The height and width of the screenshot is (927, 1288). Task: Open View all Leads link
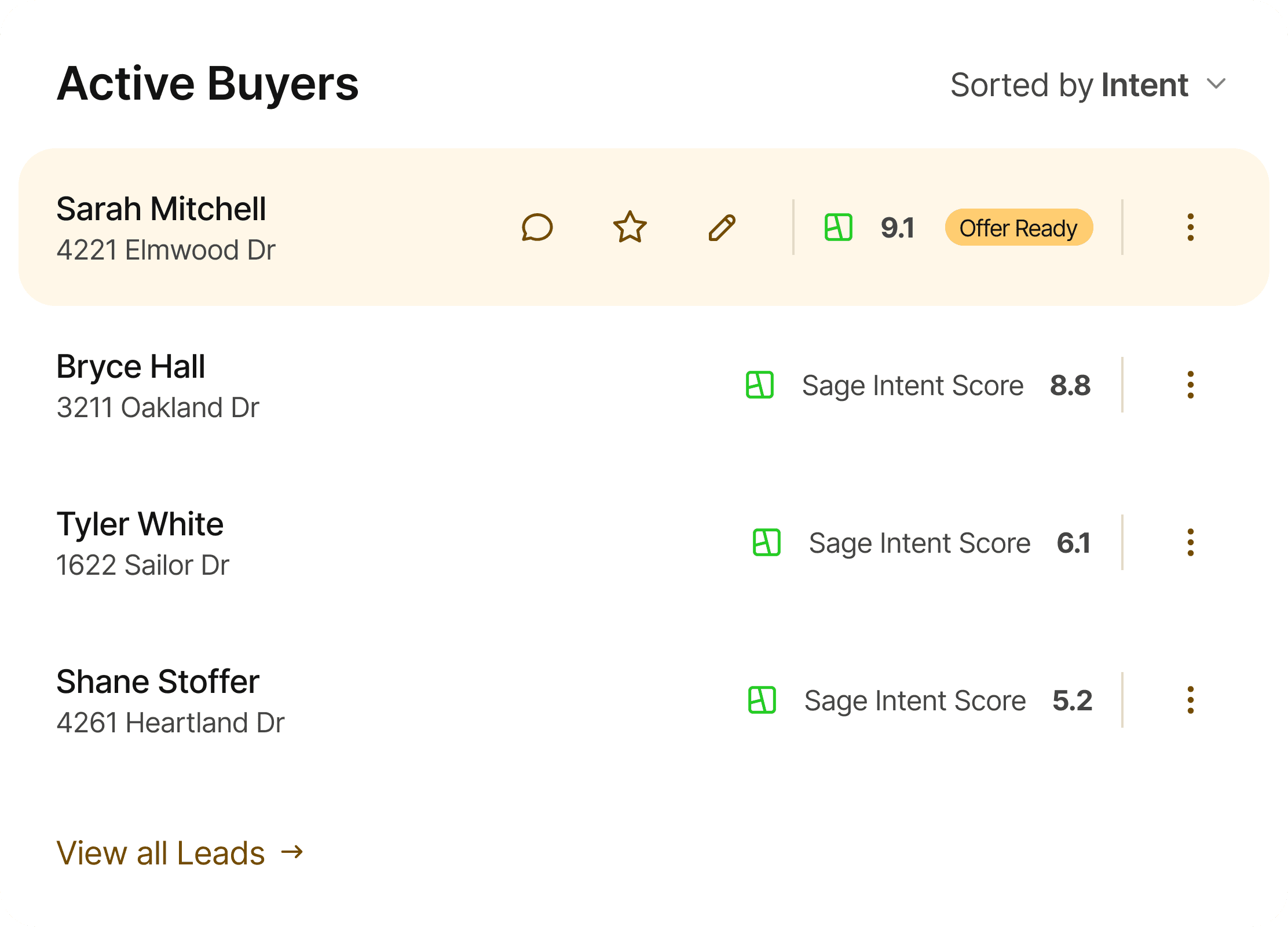180,853
